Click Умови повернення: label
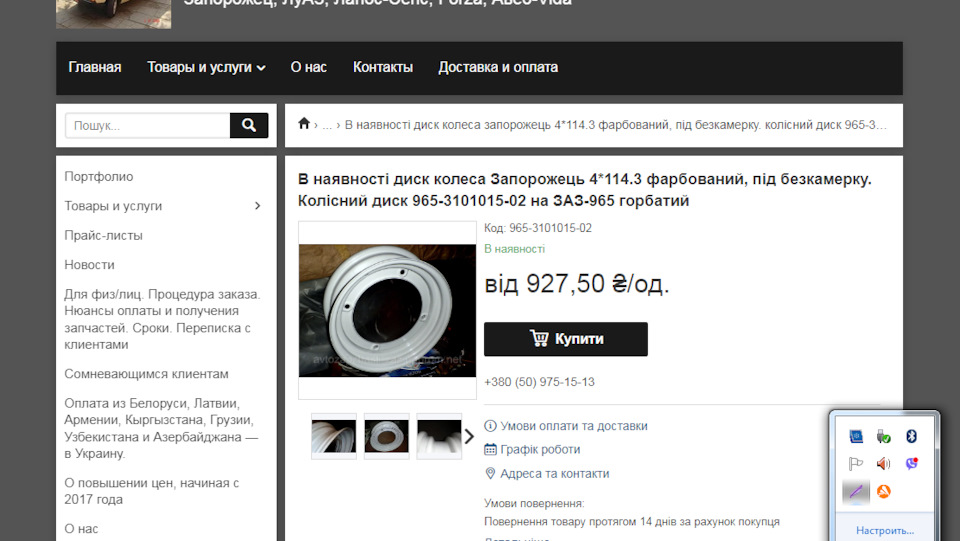The height and width of the screenshot is (541, 960). click(x=534, y=503)
